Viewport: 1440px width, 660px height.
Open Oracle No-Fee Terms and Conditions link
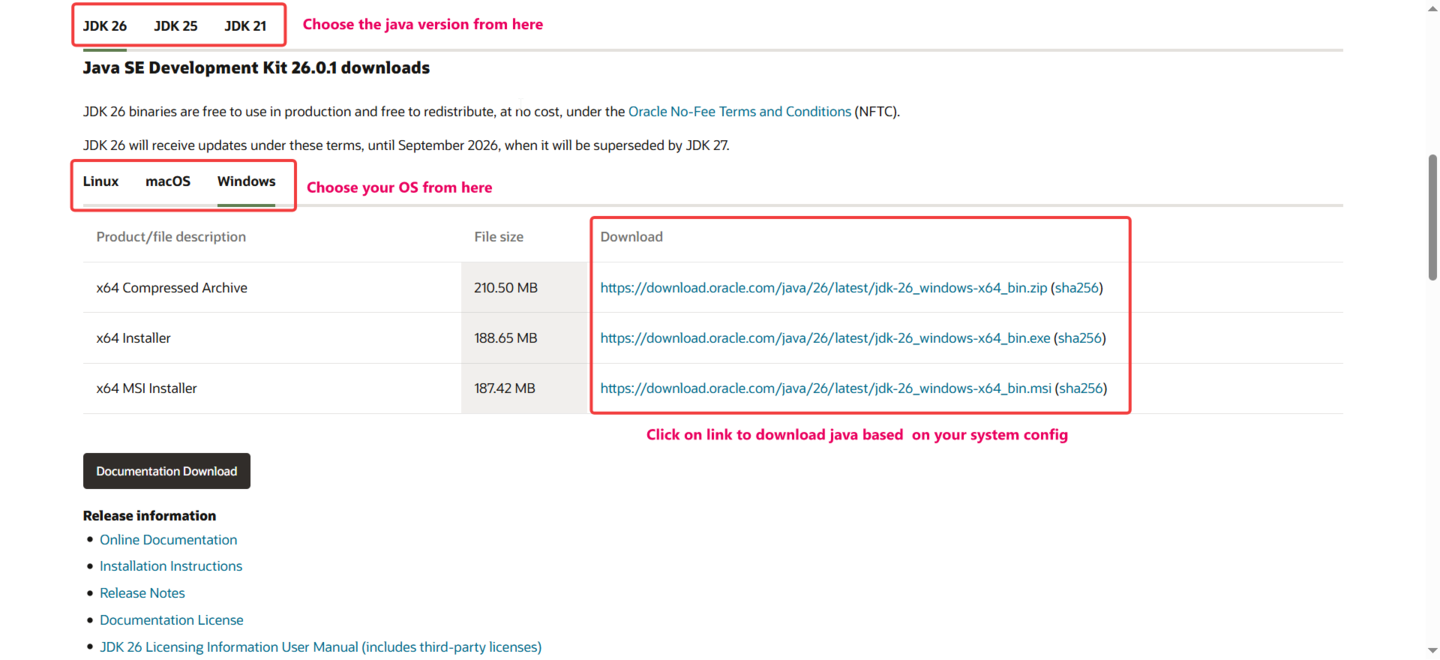tap(740, 112)
